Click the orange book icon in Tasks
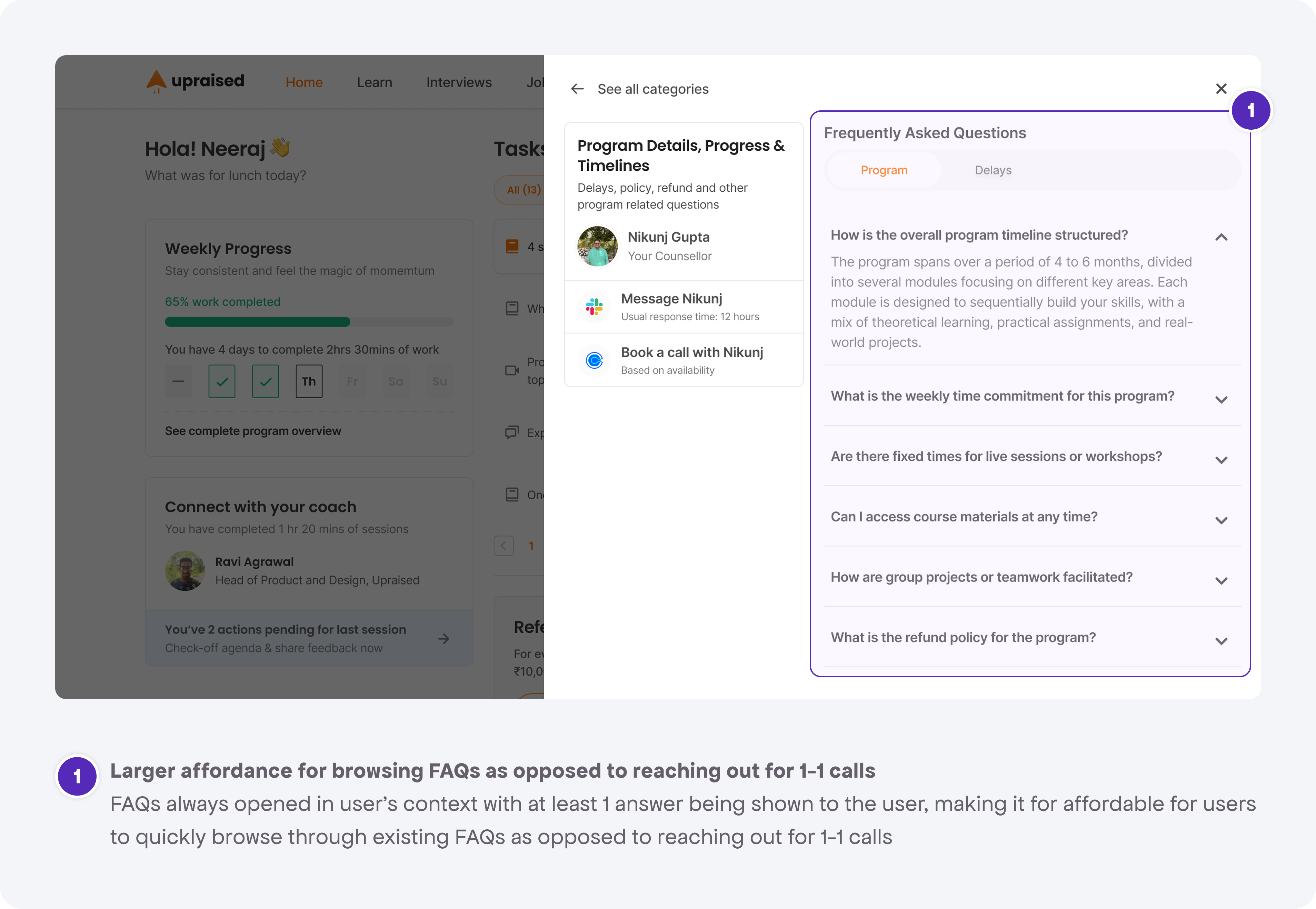 pos(512,247)
